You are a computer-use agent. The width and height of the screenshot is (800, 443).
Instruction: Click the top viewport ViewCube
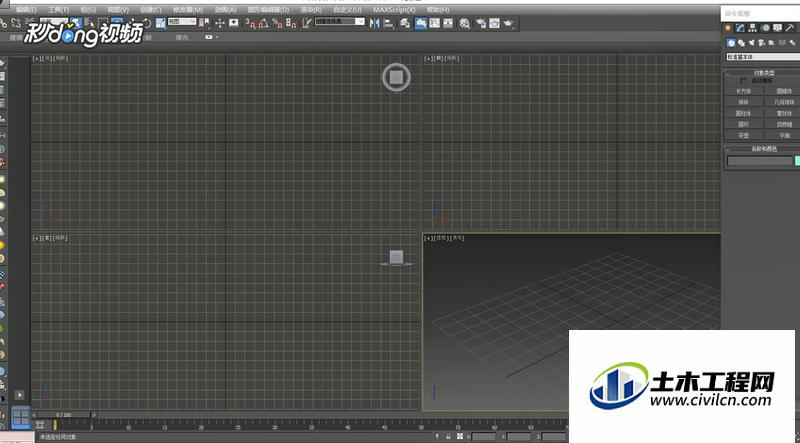pyautogui.click(x=396, y=78)
